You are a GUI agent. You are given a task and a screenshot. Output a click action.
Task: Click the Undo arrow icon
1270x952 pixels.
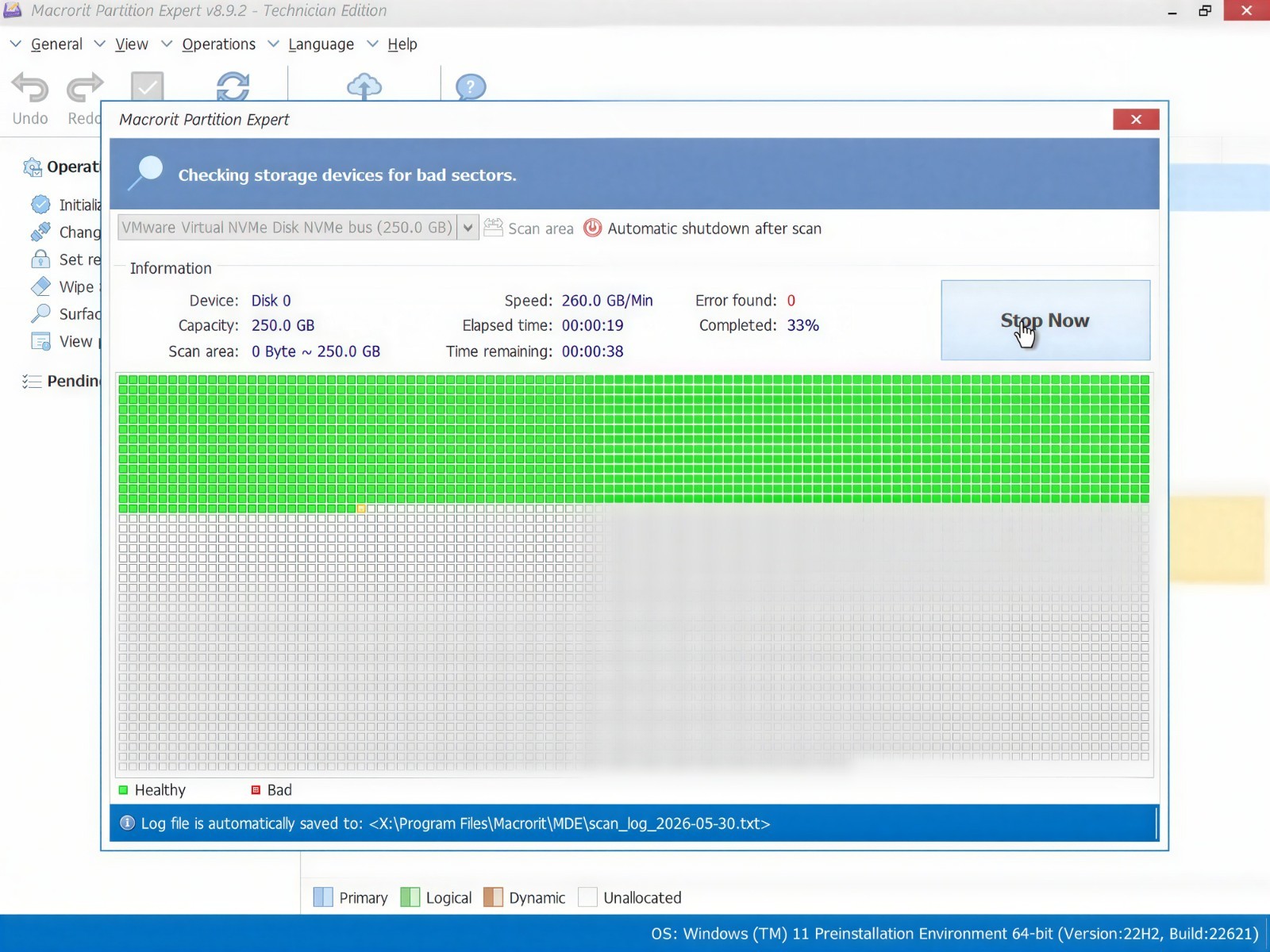(x=30, y=87)
